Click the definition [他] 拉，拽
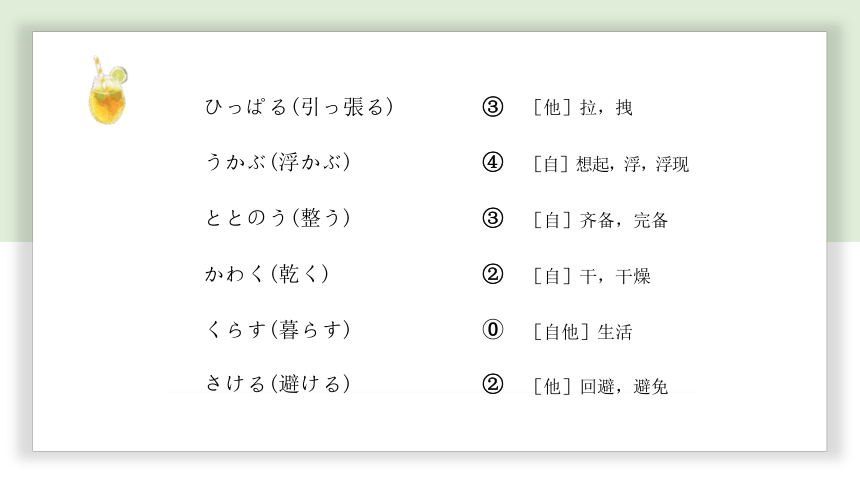The height and width of the screenshot is (484, 860). [583, 108]
